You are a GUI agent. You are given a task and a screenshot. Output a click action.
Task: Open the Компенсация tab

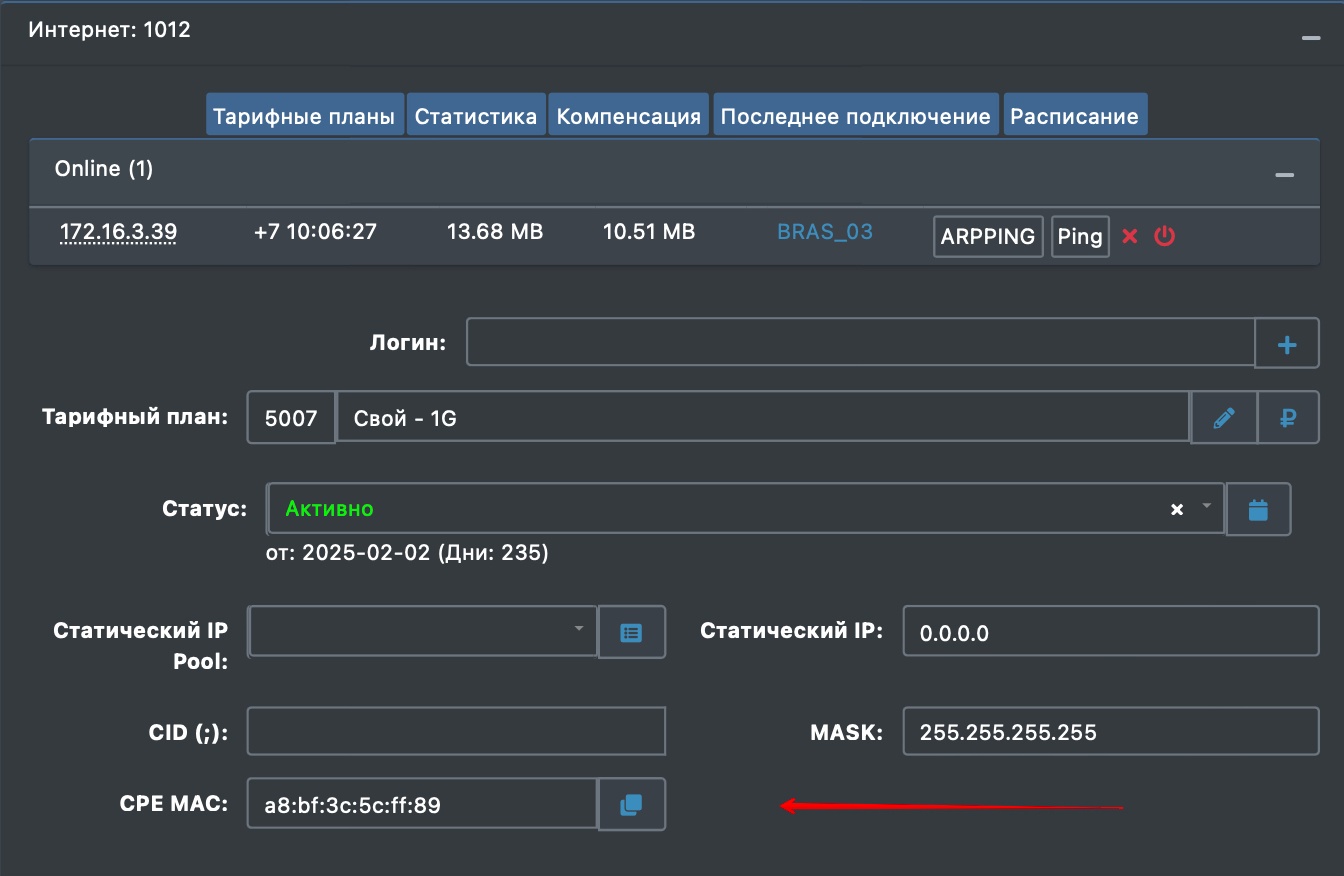pyautogui.click(x=628, y=116)
